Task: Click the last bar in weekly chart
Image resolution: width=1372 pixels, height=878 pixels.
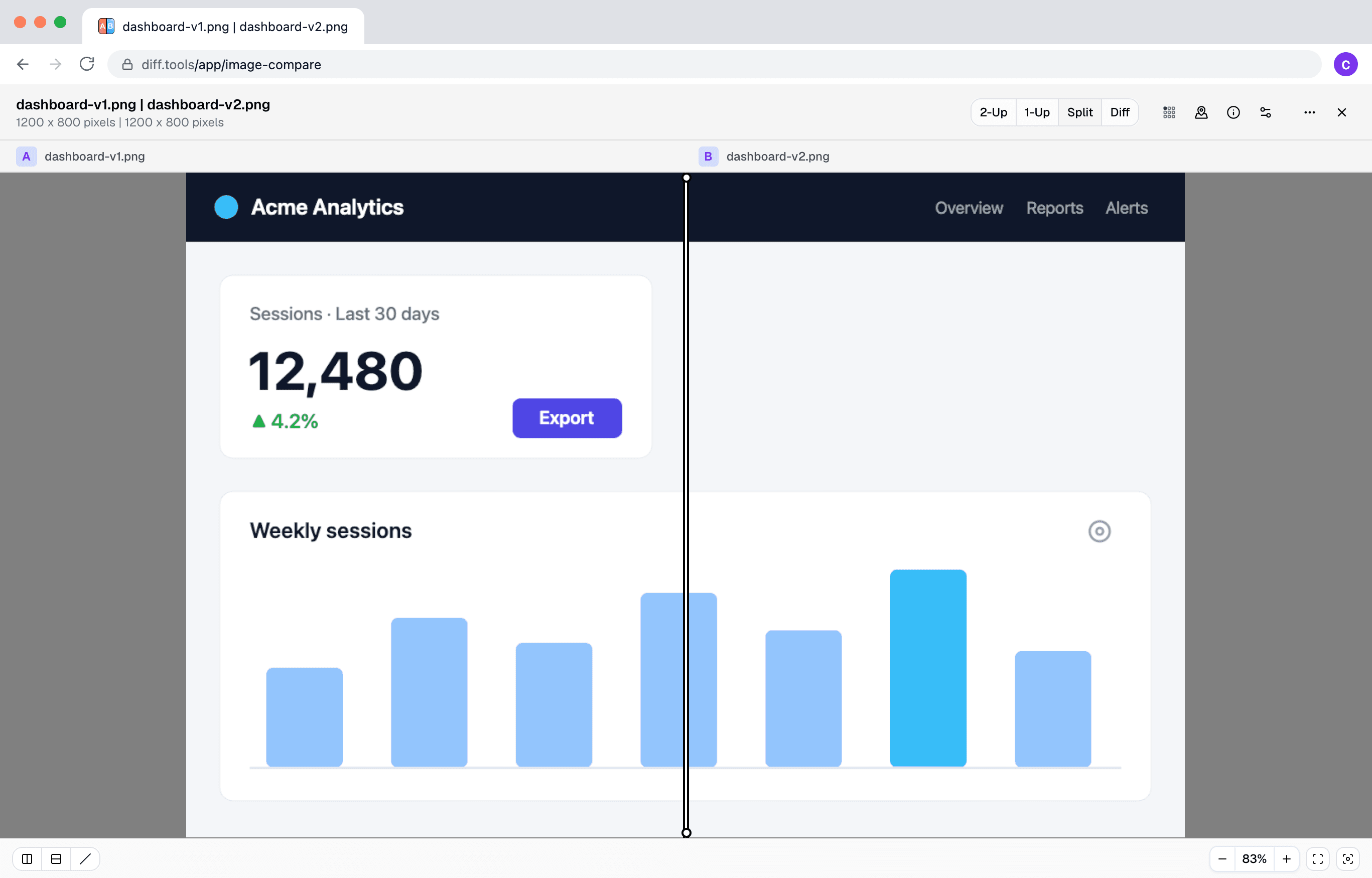Action: (x=1053, y=708)
